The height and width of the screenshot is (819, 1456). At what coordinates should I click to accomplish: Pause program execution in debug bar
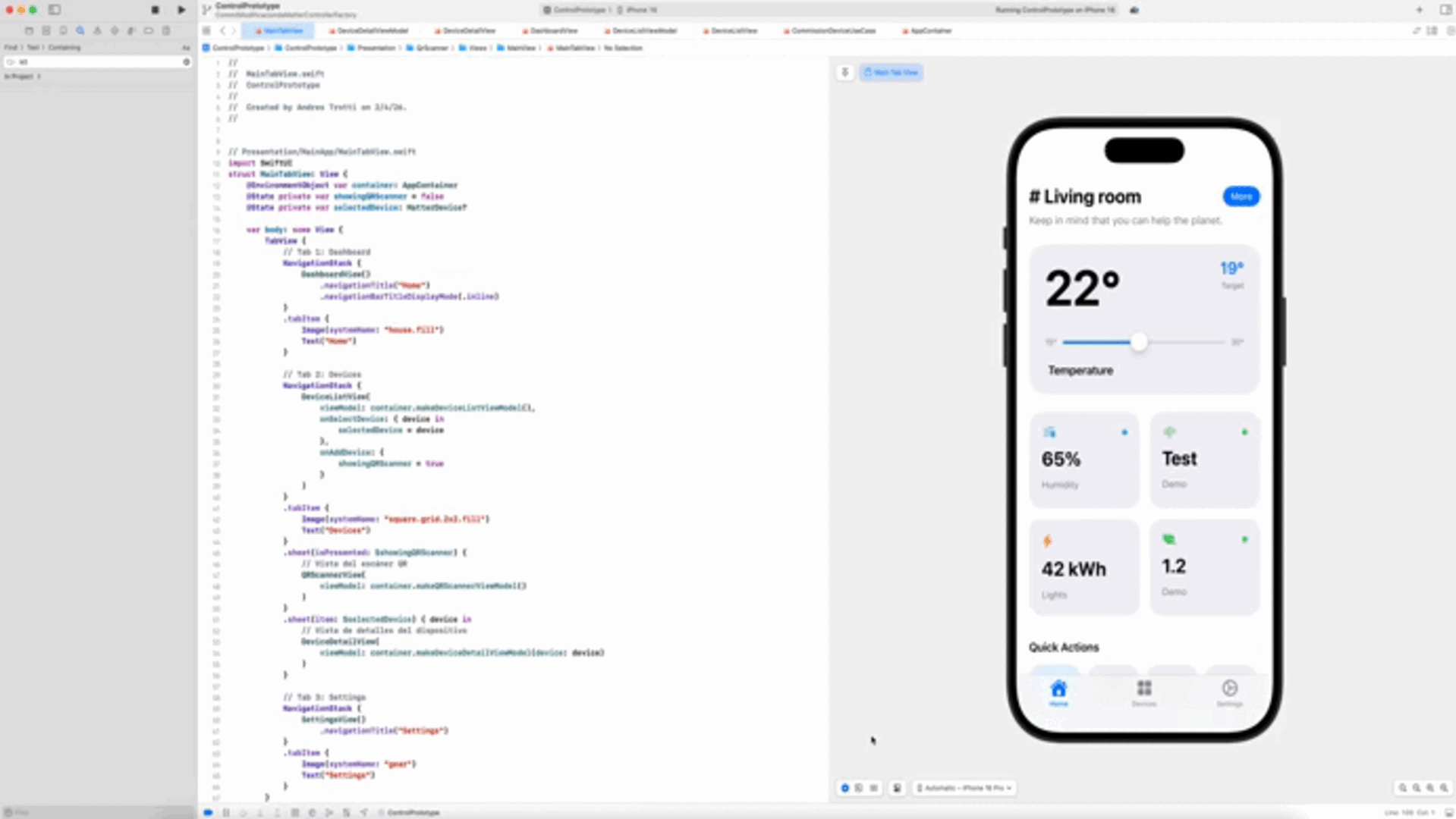click(226, 812)
